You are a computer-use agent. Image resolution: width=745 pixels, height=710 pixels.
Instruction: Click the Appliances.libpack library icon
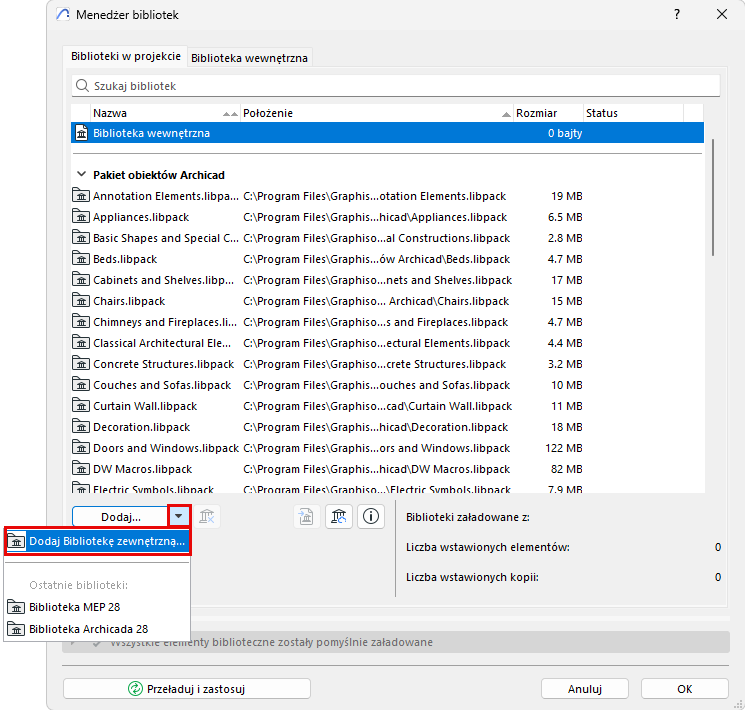pos(81,217)
